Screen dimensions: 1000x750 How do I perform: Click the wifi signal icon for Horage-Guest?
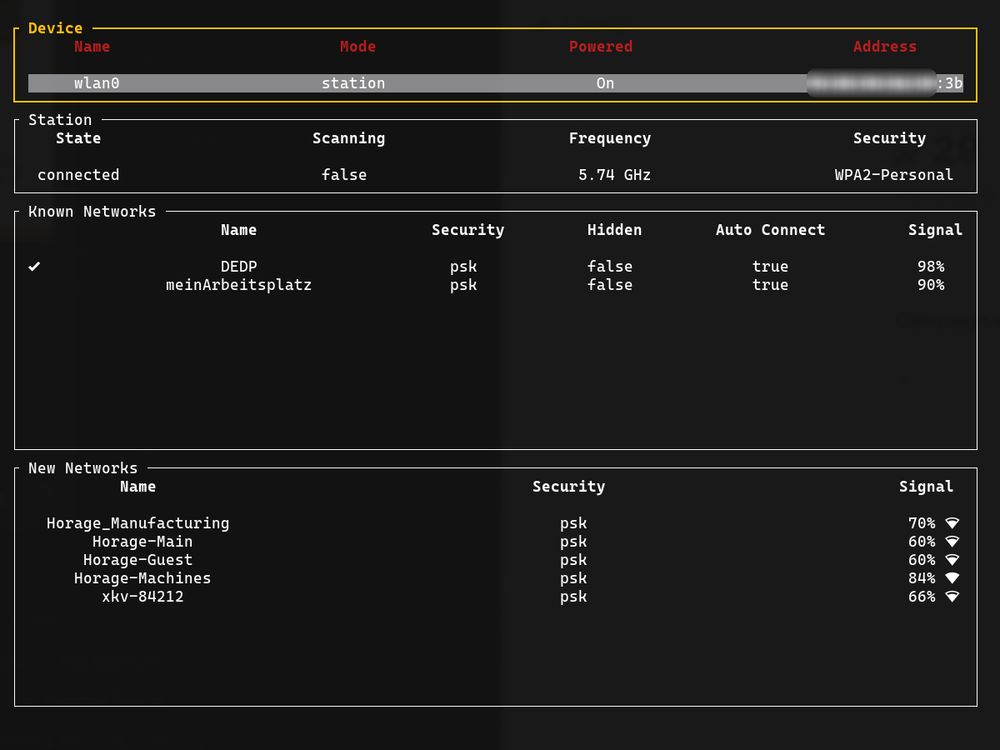click(952, 561)
